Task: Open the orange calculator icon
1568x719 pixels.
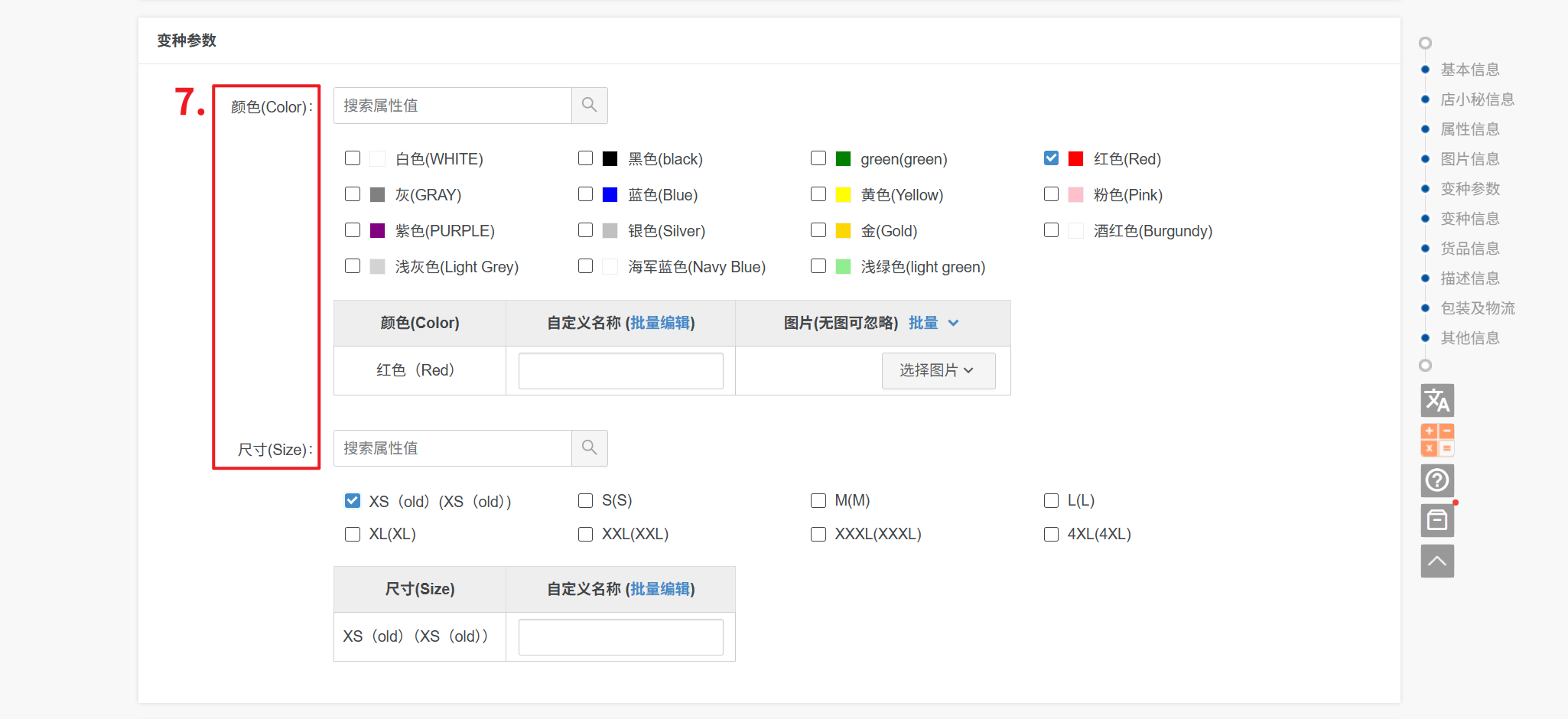Action: (x=1436, y=441)
